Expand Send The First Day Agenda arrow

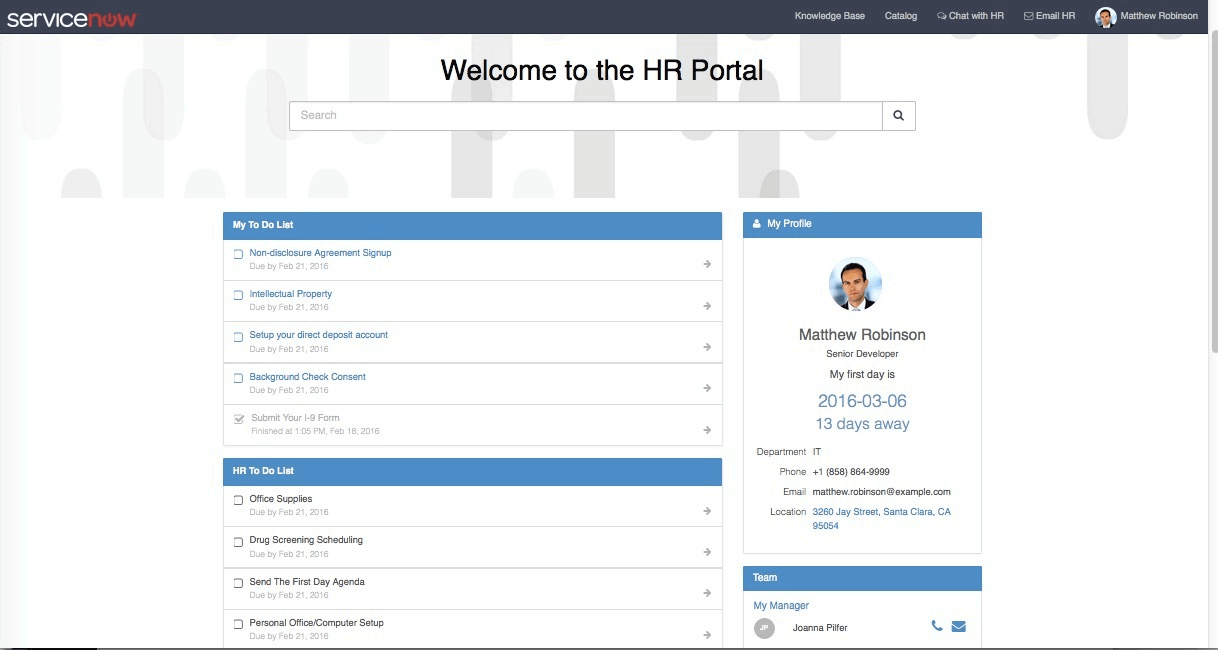[706, 593]
